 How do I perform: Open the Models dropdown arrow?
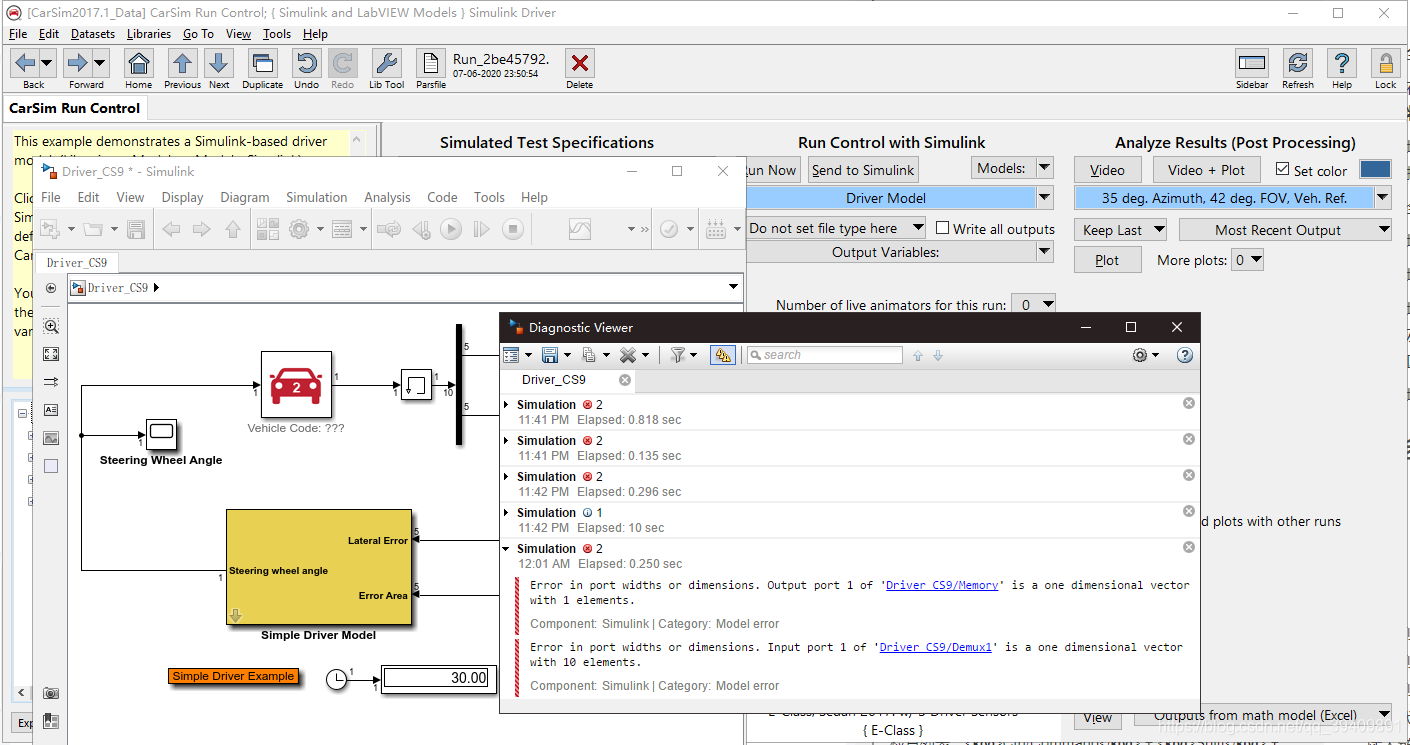pyautogui.click(x=1044, y=168)
